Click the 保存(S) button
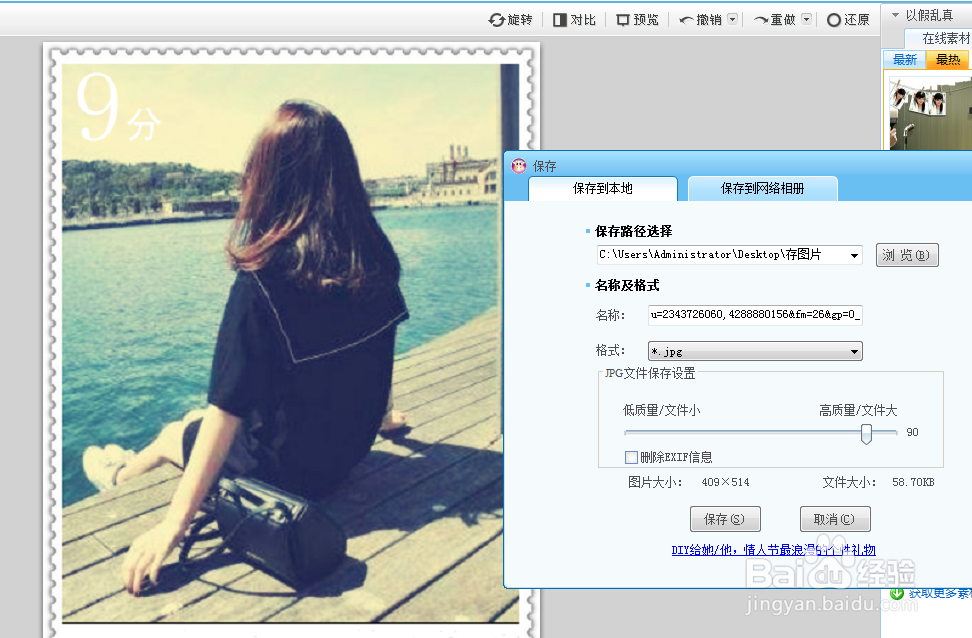This screenshot has width=972, height=638. point(725,519)
